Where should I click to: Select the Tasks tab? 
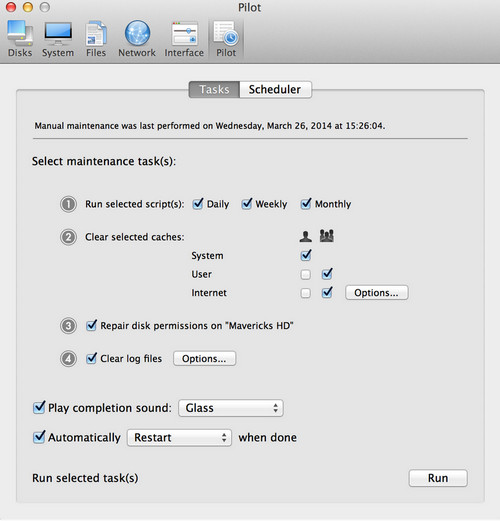coord(214,89)
